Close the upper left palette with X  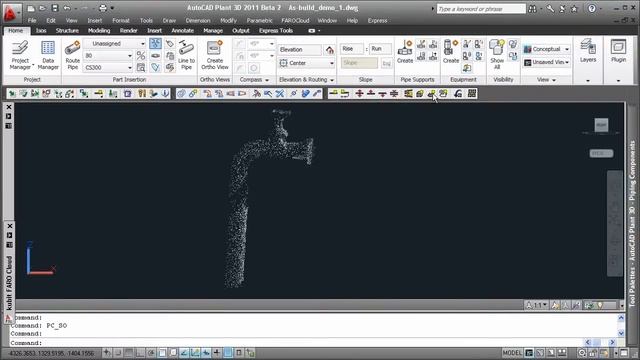pyautogui.click(x=9, y=107)
